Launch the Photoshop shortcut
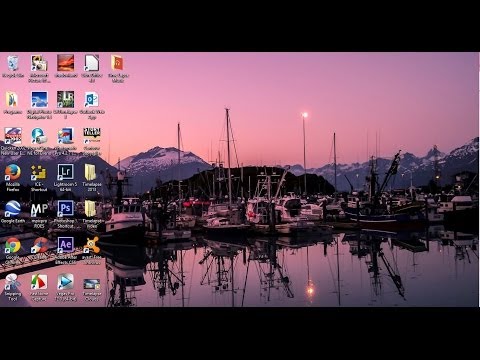This screenshot has width=480, height=360. pos(65,209)
